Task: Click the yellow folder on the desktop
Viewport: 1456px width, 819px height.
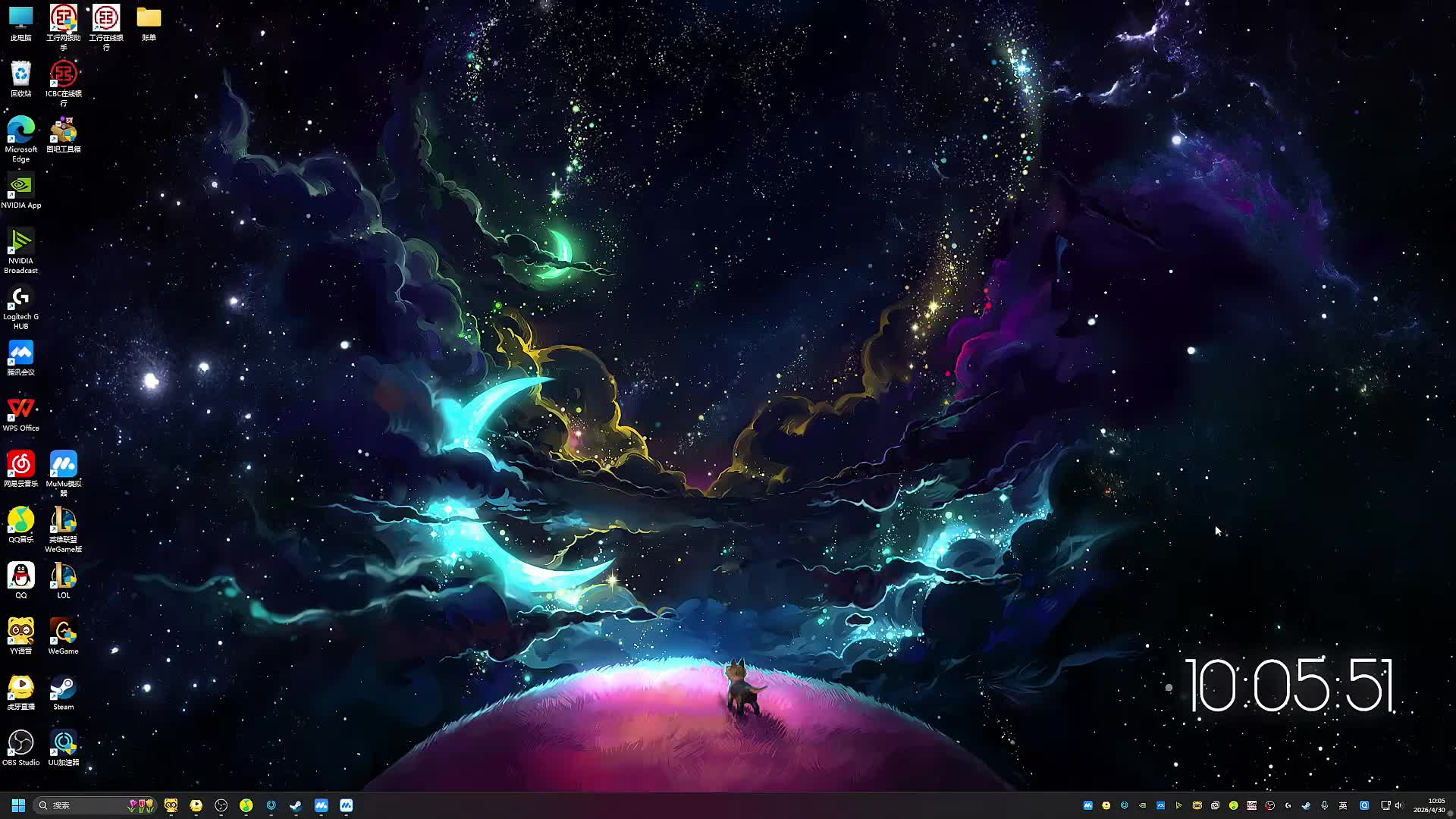Action: click(149, 18)
